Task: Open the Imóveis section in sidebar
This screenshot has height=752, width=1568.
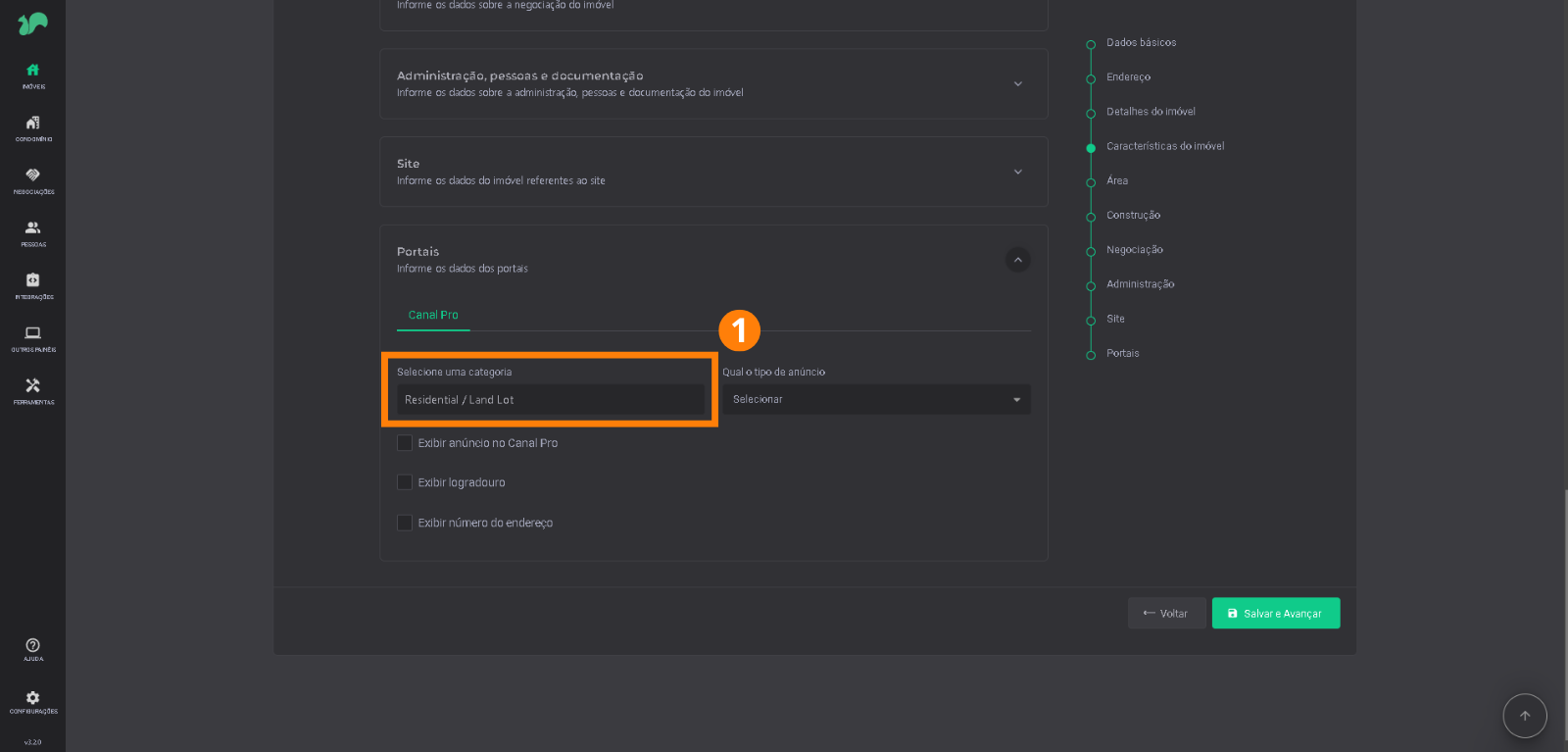Action: pyautogui.click(x=32, y=75)
